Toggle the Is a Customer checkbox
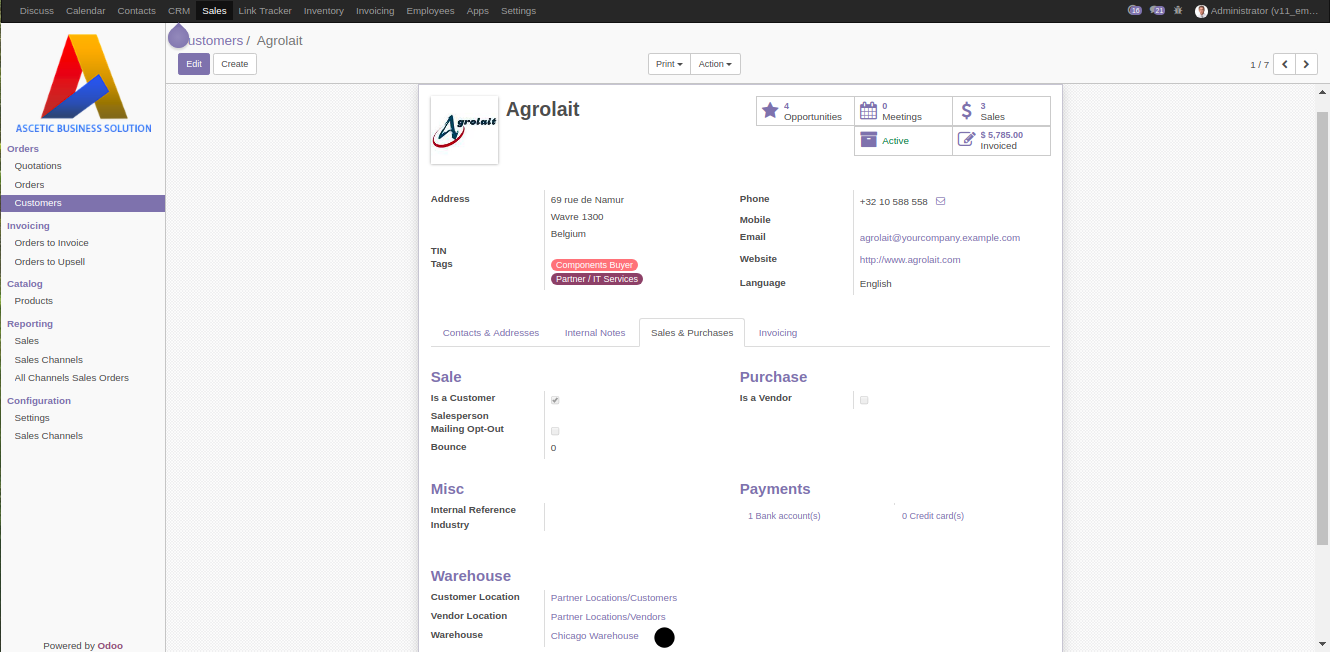 click(555, 400)
